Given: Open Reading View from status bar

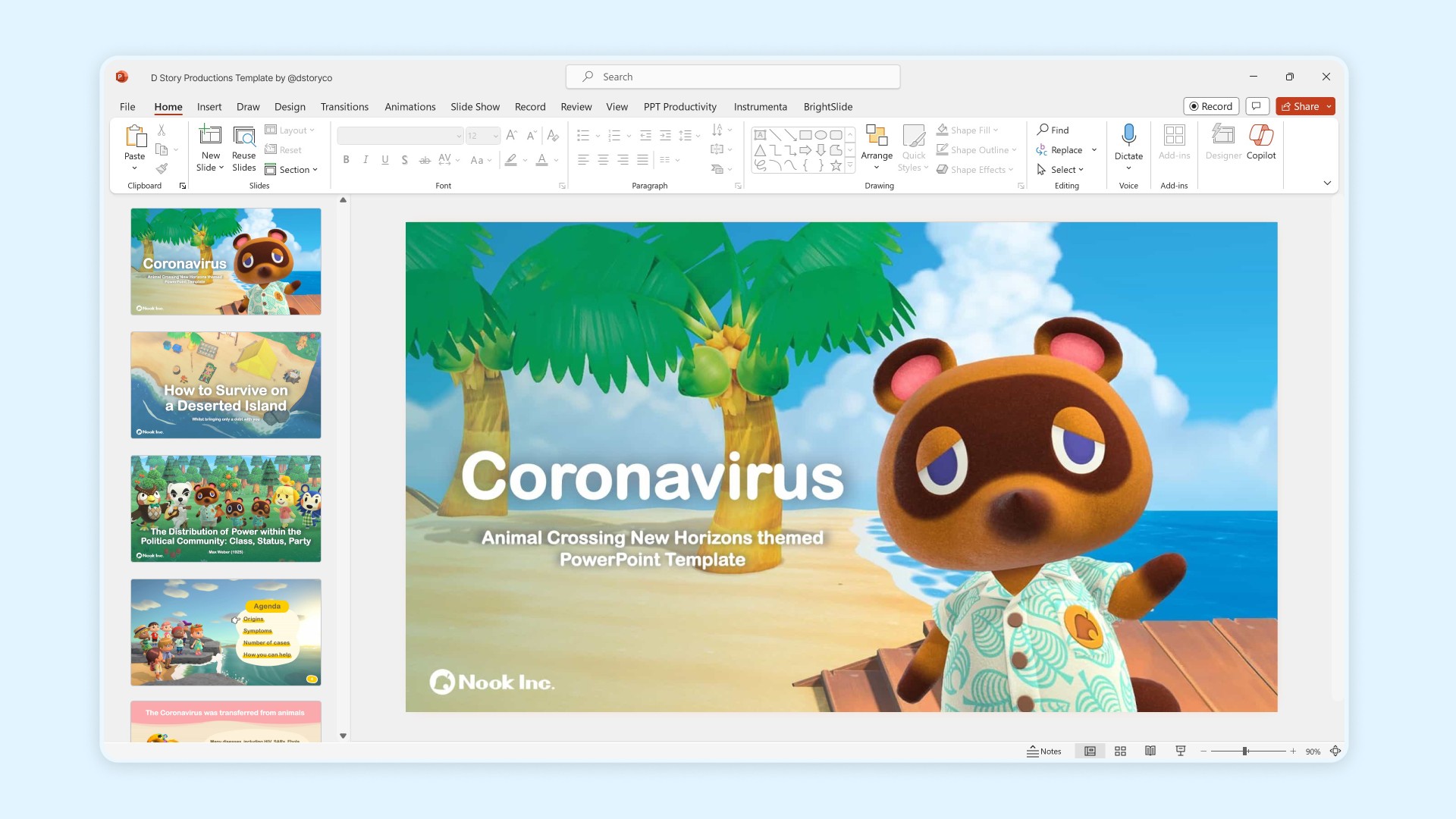Looking at the screenshot, I should (x=1150, y=751).
